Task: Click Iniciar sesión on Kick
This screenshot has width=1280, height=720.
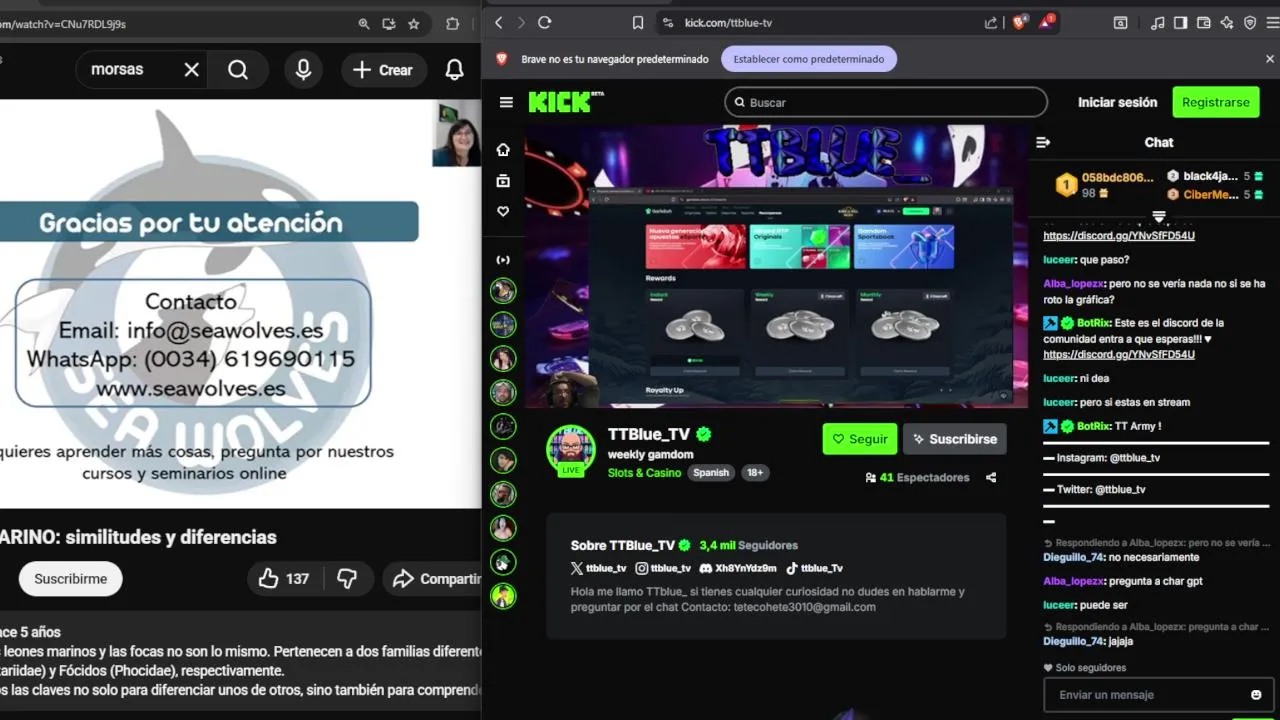Action: (x=1117, y=102)
